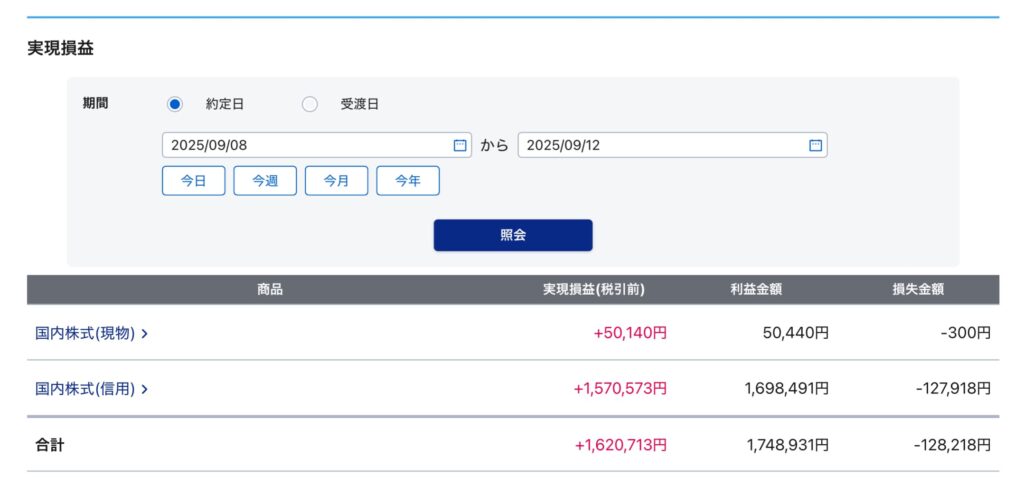1024x478 pixels.
Task: Click the 損失金額 column header
Action: 918,290
